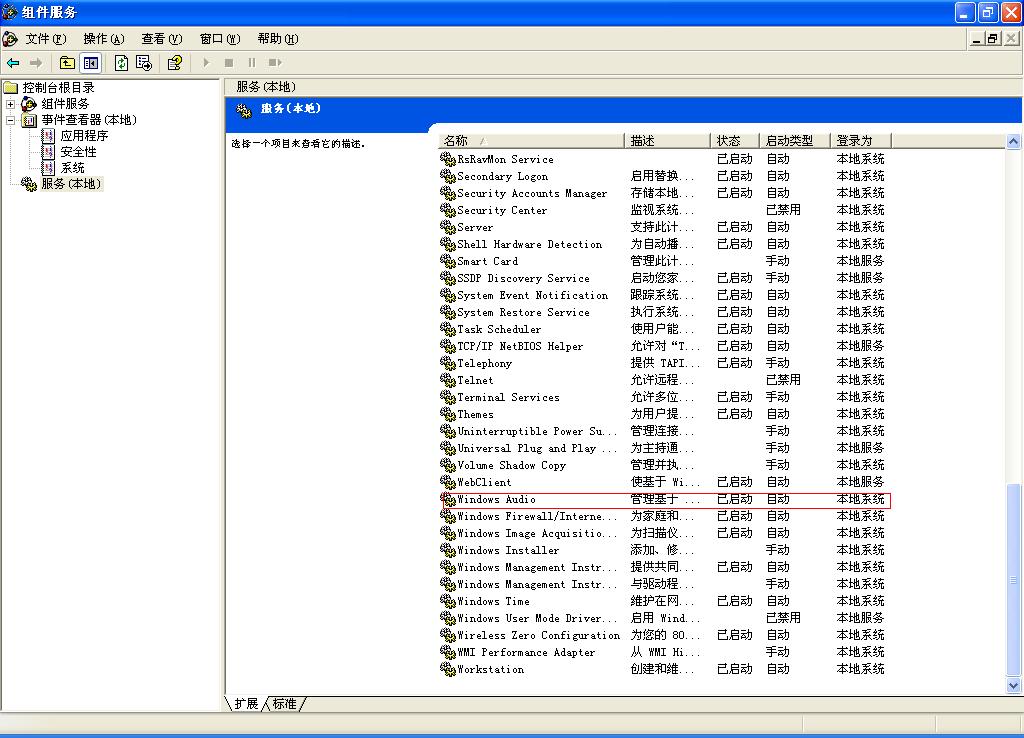The image size is (1024, 738).
Task: Switch to the 标准 tab
Action: coord(285,704)
